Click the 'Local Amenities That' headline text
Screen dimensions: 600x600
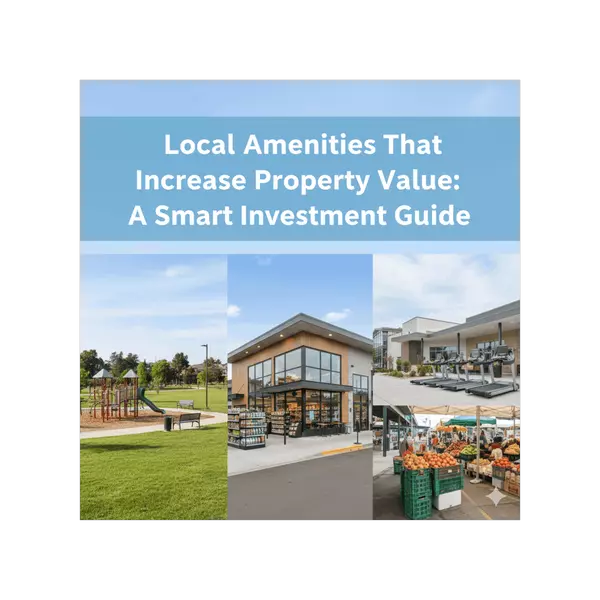click(x=303, y=145)
